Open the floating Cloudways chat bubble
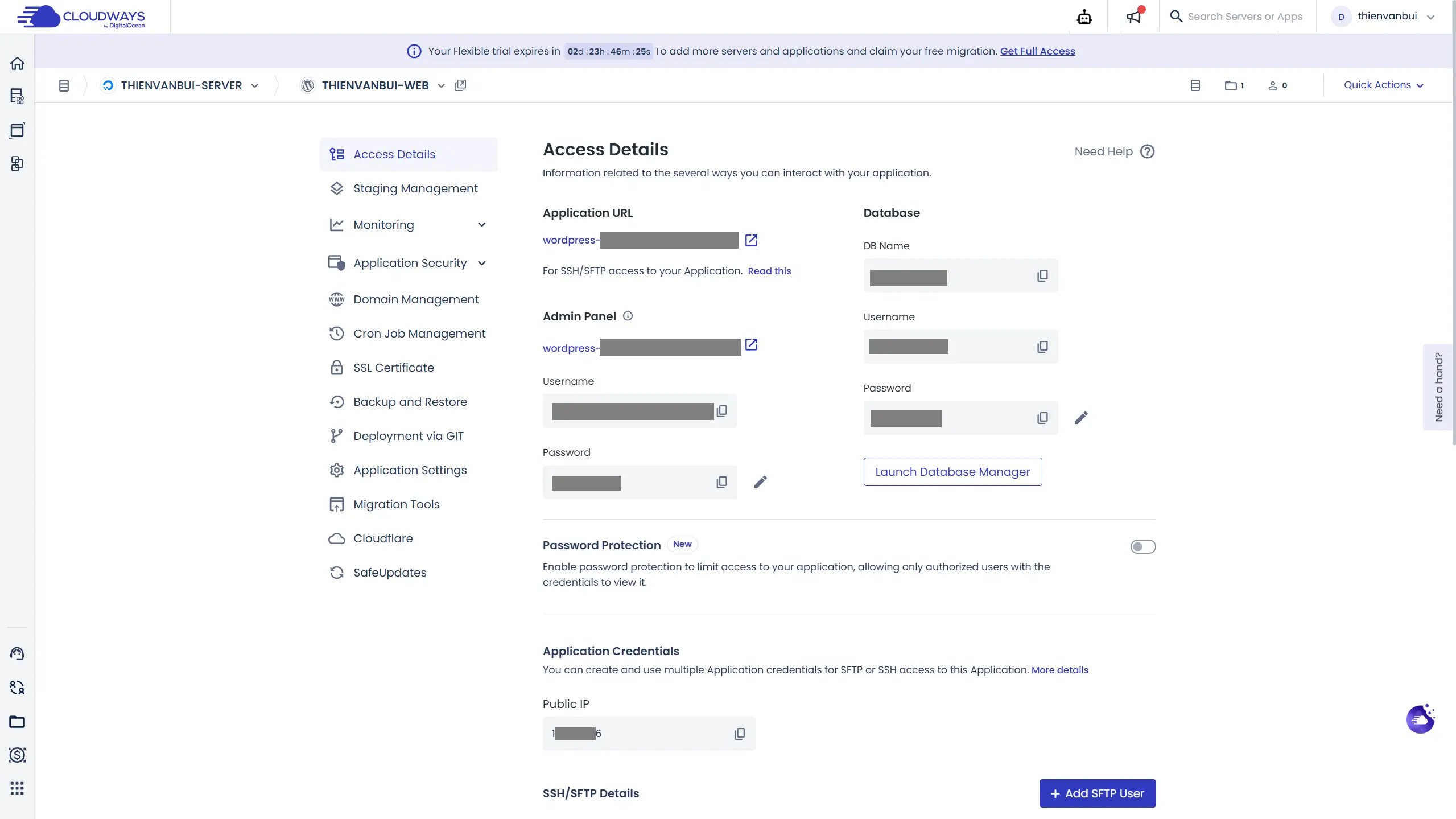The height and width of the screenshot is (819, 1456). point(1420,719)
